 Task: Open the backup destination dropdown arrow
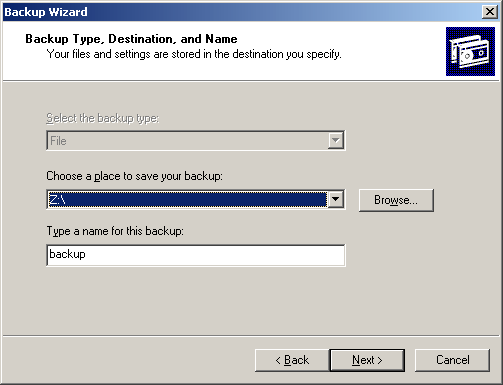(335, 199)
